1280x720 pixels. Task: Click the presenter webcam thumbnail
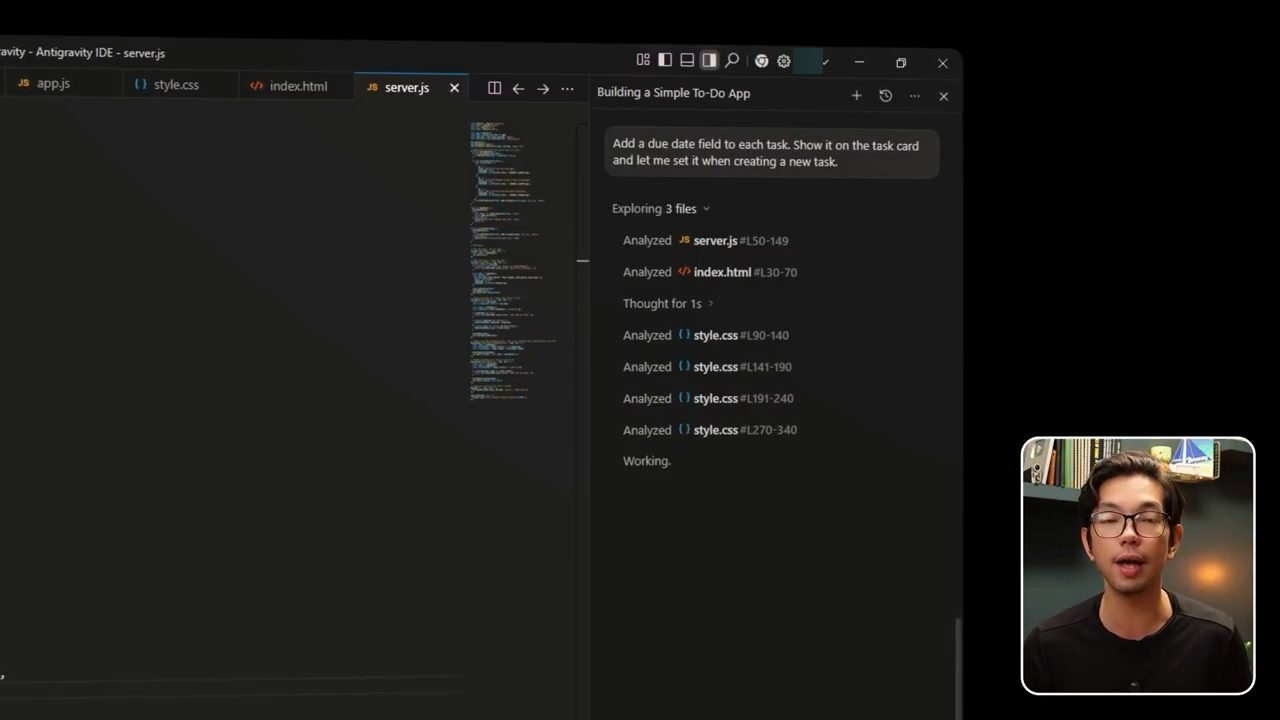(1138, 566)
